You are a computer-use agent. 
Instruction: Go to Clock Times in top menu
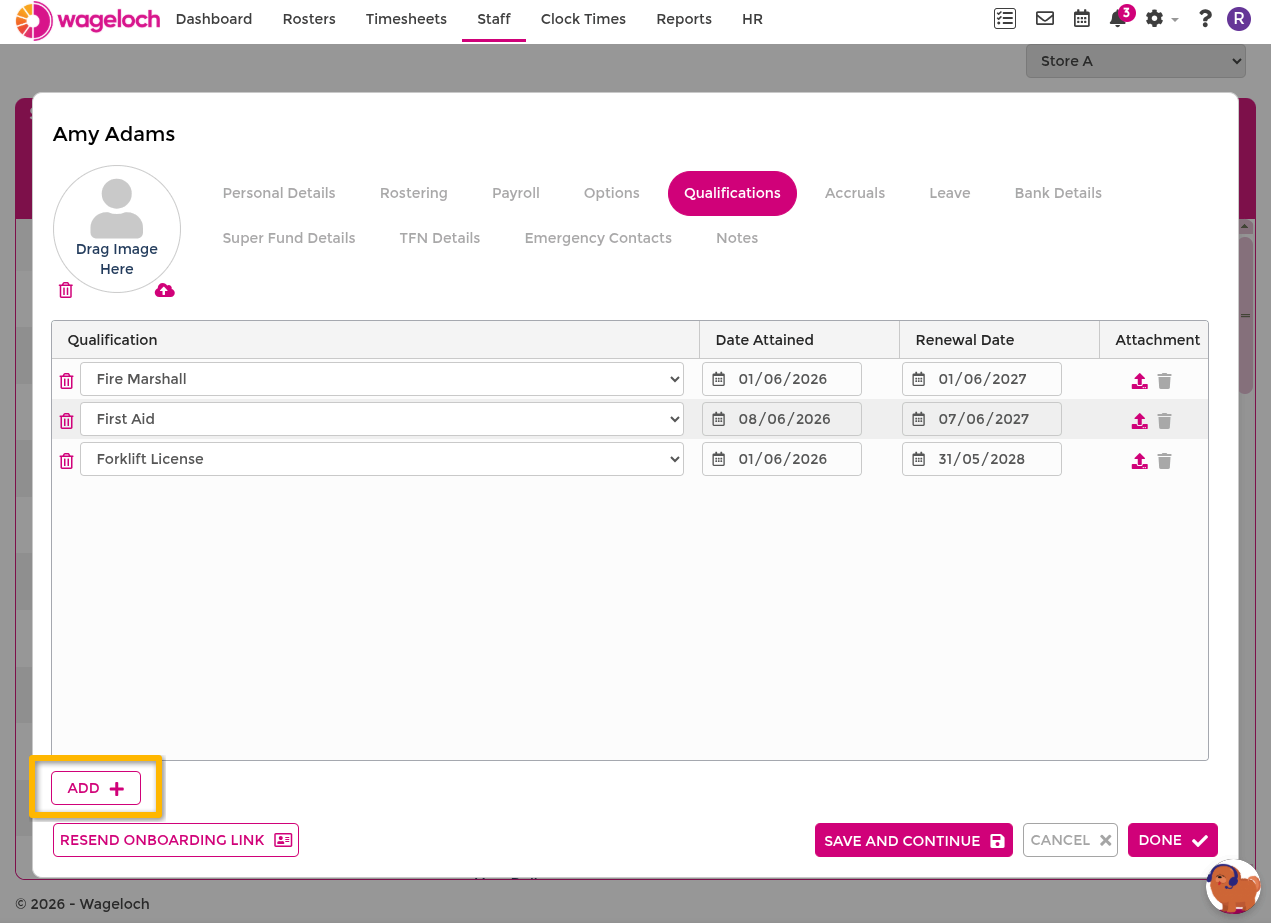coord(583,19)
